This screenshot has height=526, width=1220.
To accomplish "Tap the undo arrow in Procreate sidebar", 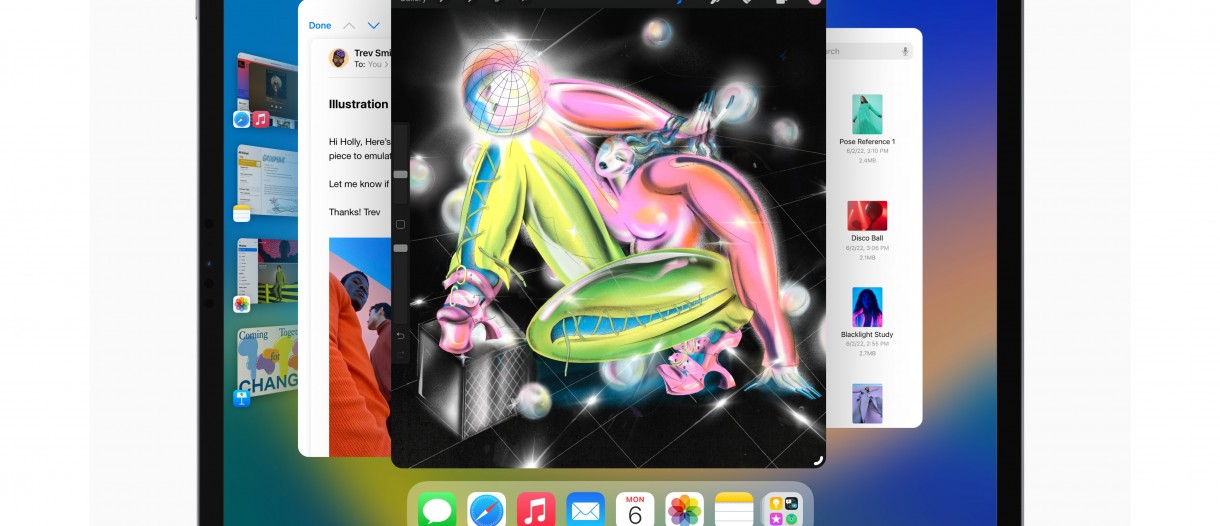I will coord(401,335).
